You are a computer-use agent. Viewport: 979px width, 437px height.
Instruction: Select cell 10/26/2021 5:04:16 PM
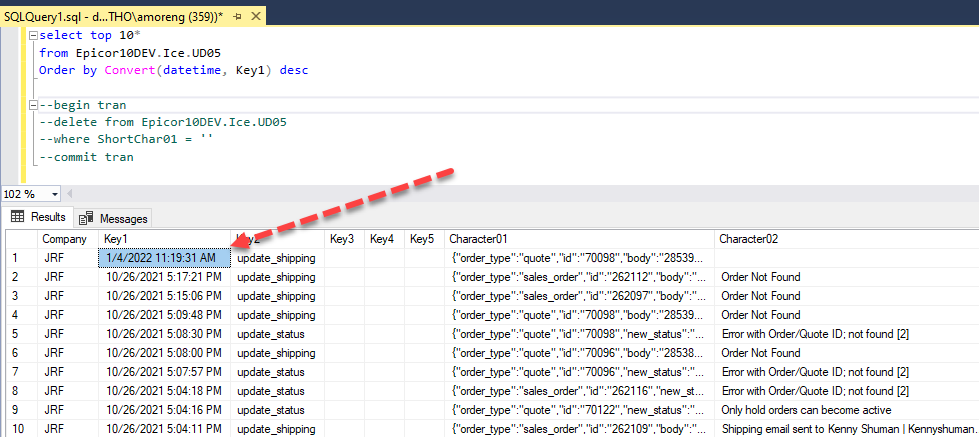(164, 410)
